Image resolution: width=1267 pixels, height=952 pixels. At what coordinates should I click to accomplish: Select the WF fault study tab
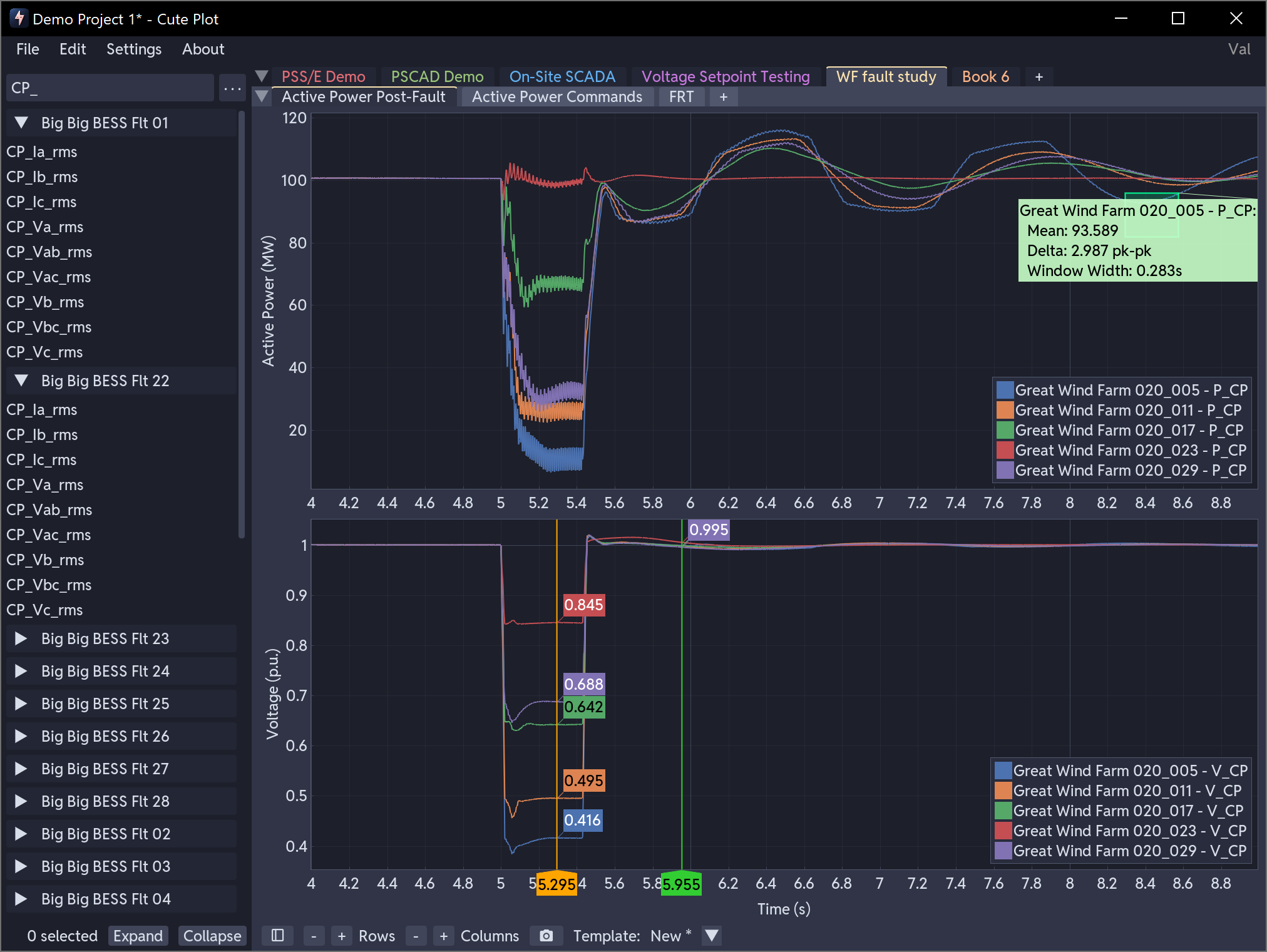tap(886, 77)
